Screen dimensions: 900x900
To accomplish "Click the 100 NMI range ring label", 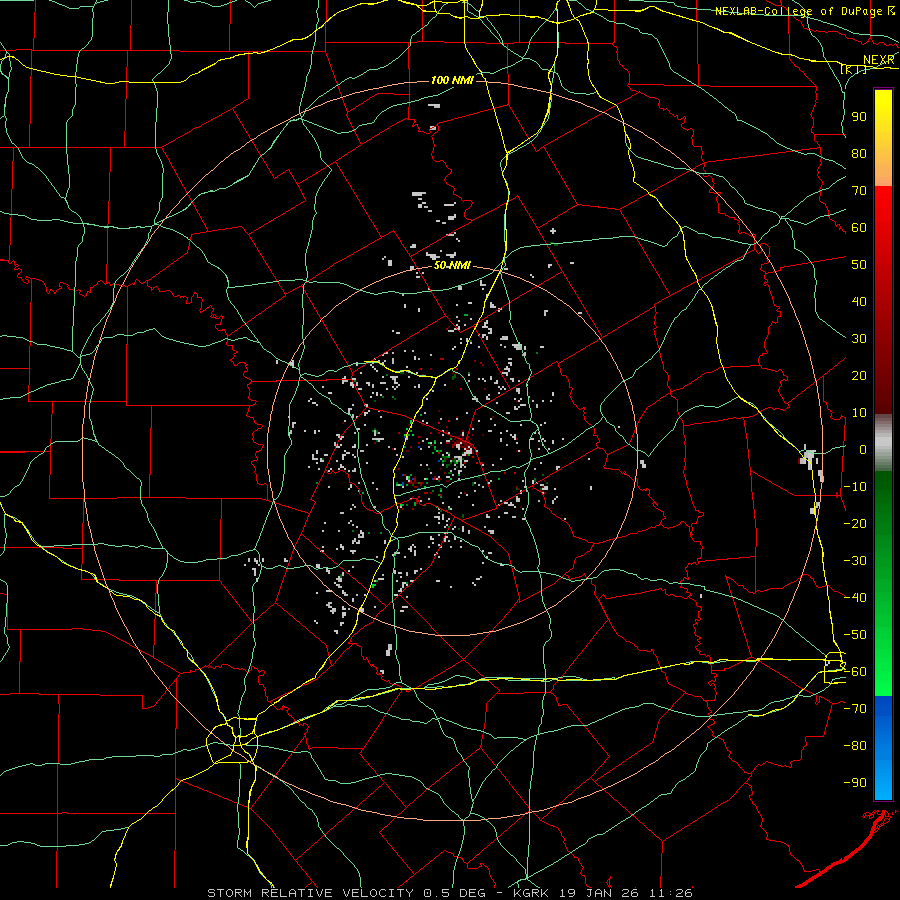I will 452,80.
